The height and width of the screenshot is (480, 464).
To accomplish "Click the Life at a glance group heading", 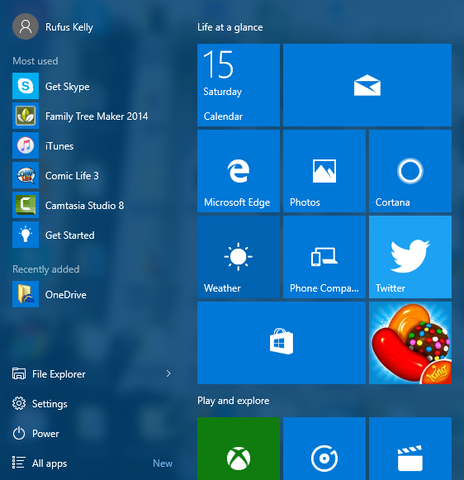I will pyautogui.click(x=230, y=27).
